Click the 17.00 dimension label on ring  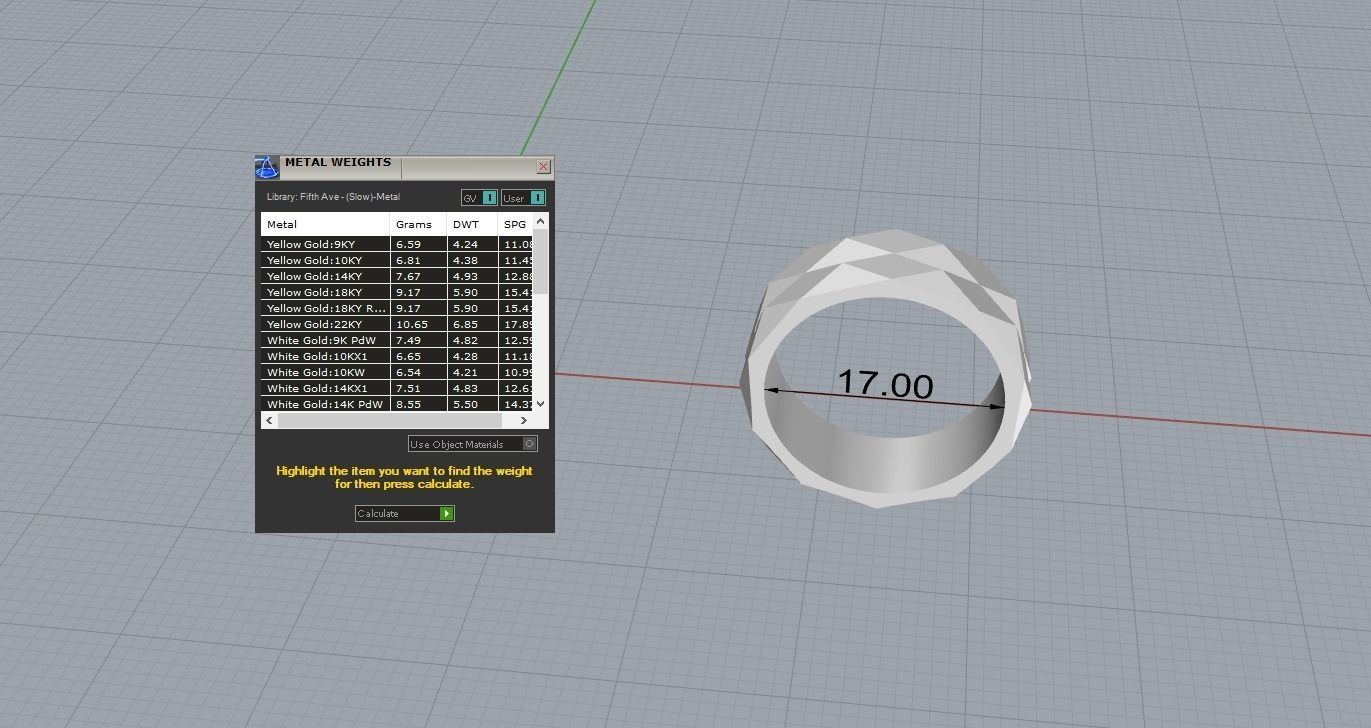tap(885, 384)
